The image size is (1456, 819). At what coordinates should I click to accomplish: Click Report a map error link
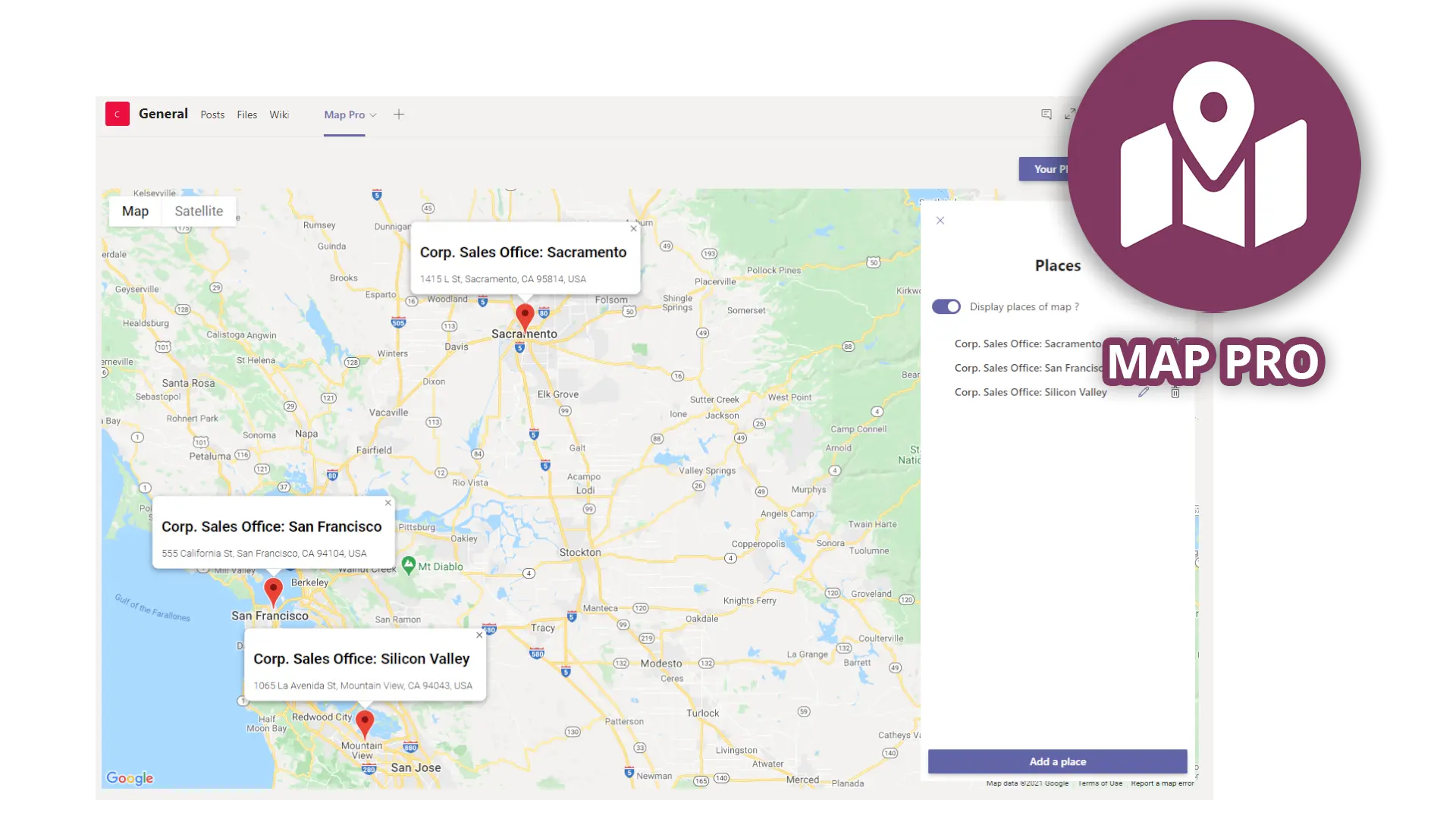[1163, 783]
